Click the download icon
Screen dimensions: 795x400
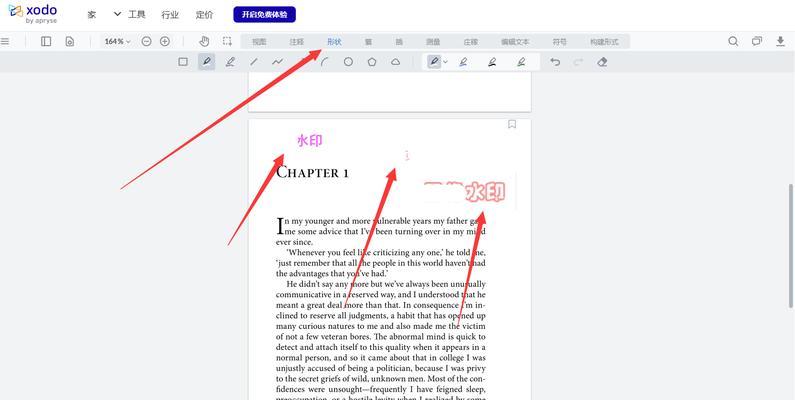[x=781, y=42]
